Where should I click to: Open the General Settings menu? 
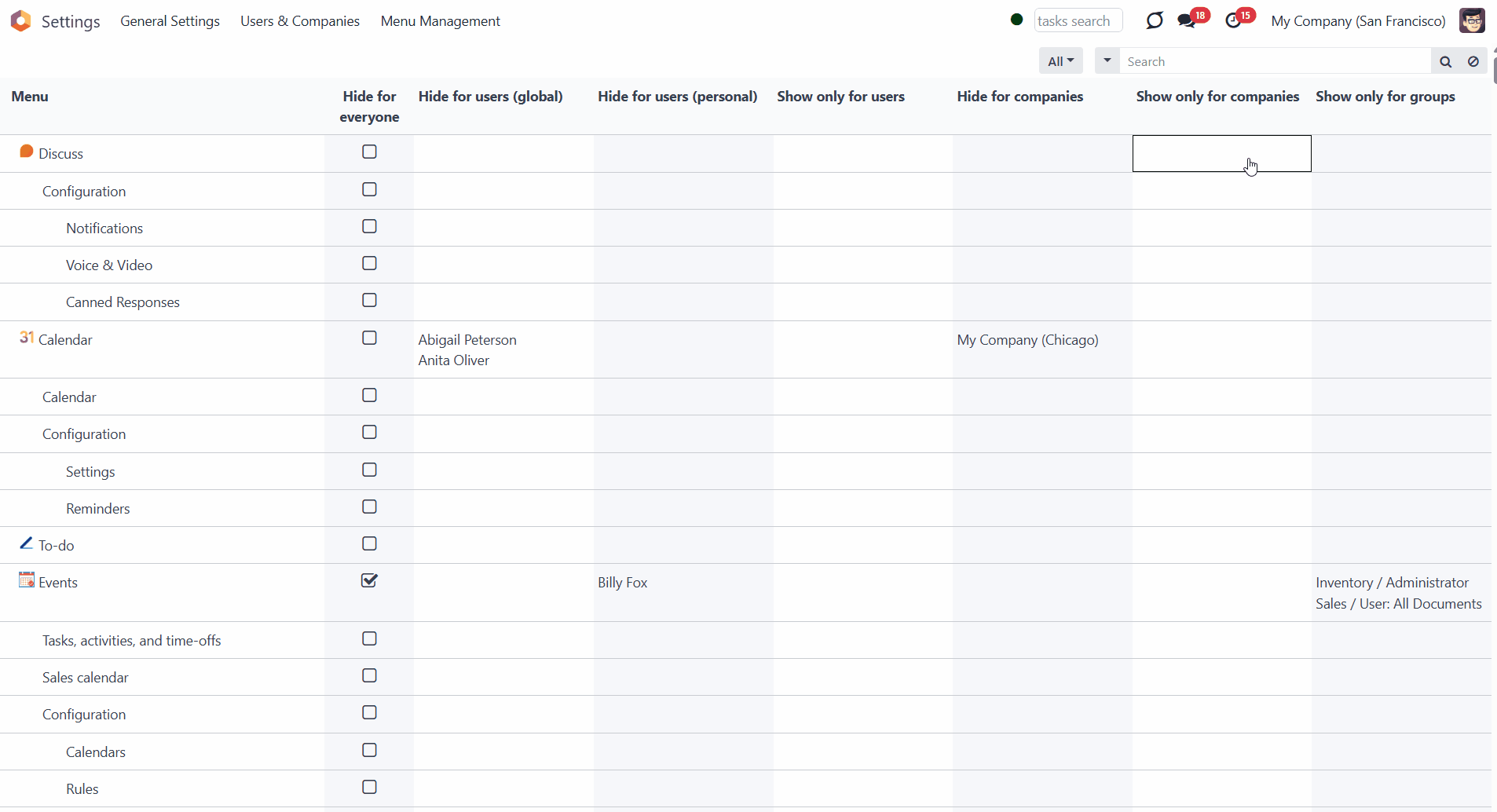pos(170,21)
